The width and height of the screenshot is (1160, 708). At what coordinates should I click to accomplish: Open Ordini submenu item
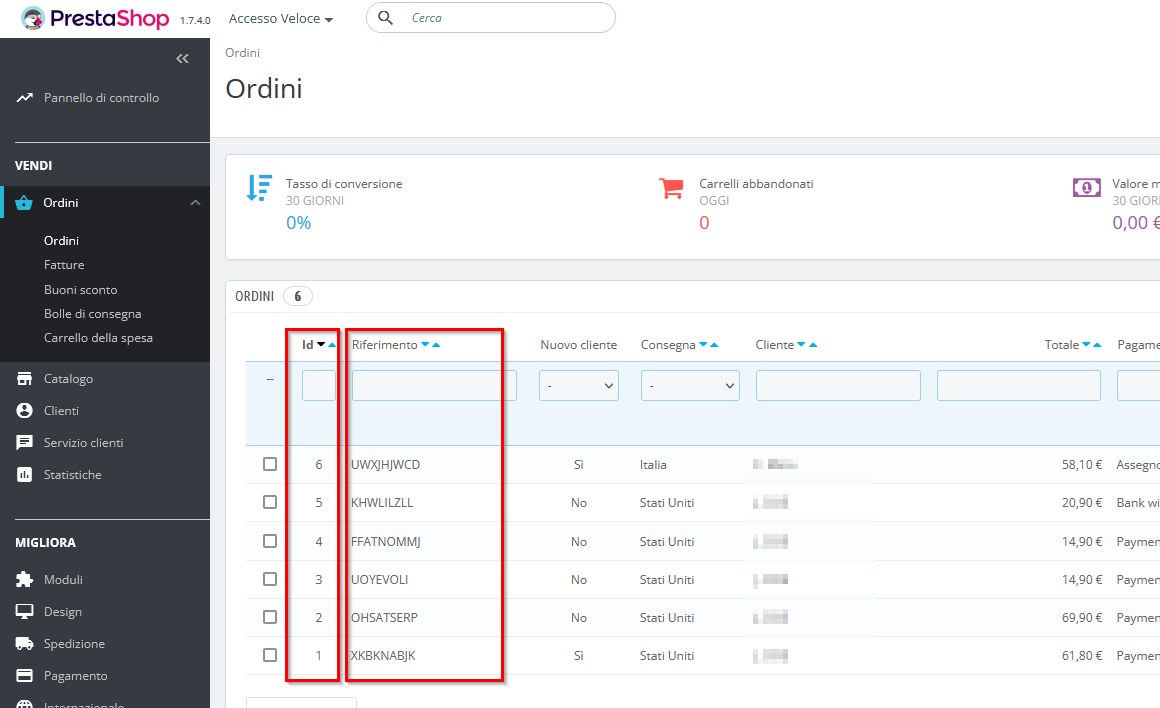point(61,240)
